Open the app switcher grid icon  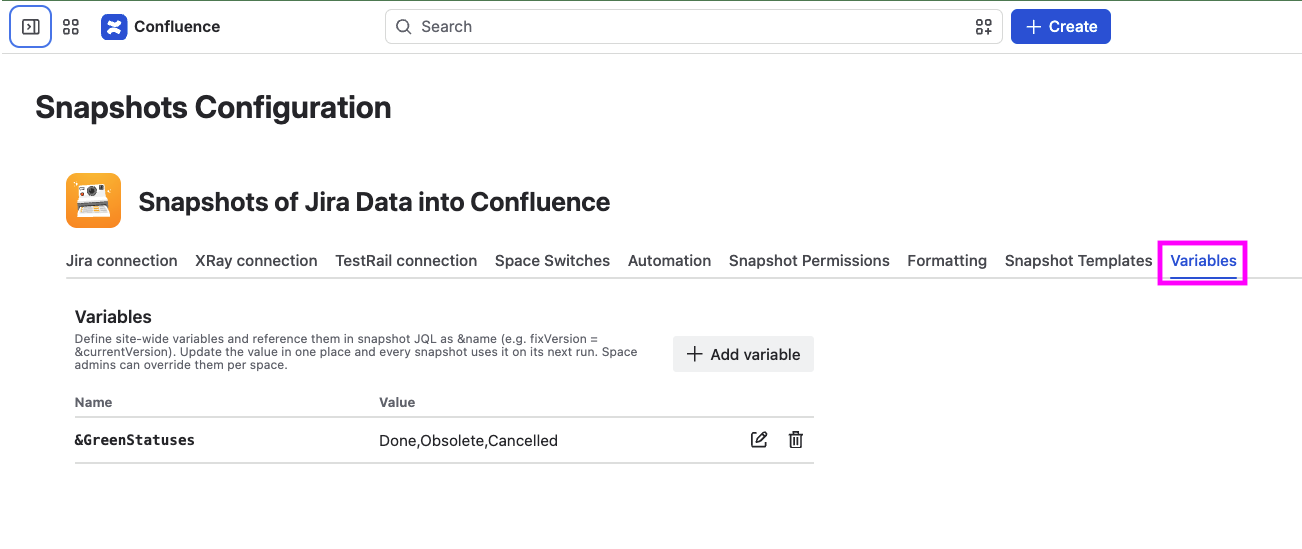pos(71,27)
